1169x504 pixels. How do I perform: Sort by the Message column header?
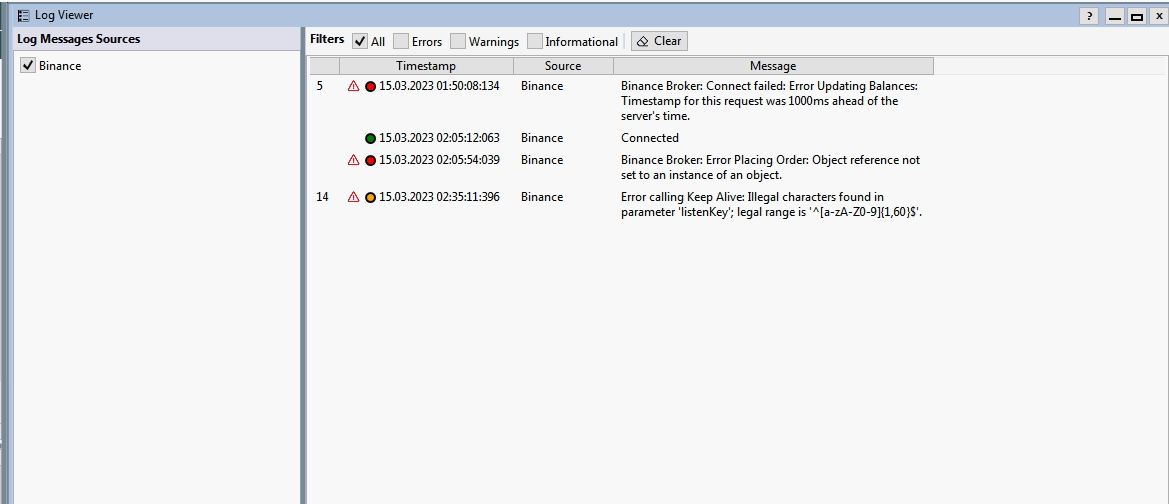[773, 66]
